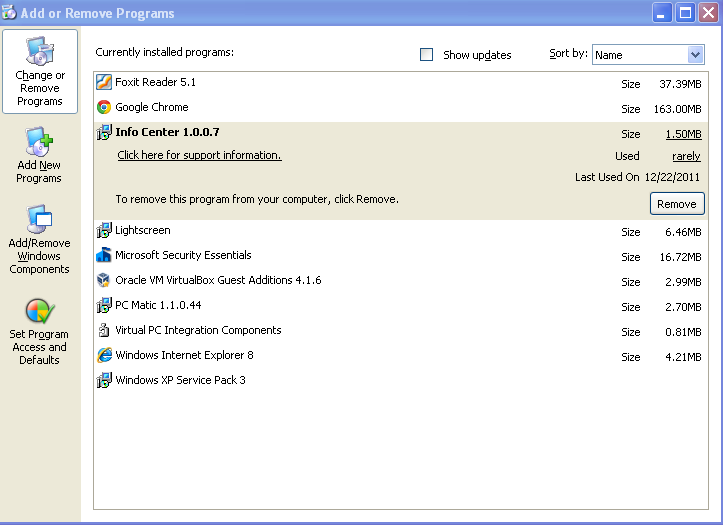Select Change or Remove Programs pane

pyautogui.click(x=40, y=71)
